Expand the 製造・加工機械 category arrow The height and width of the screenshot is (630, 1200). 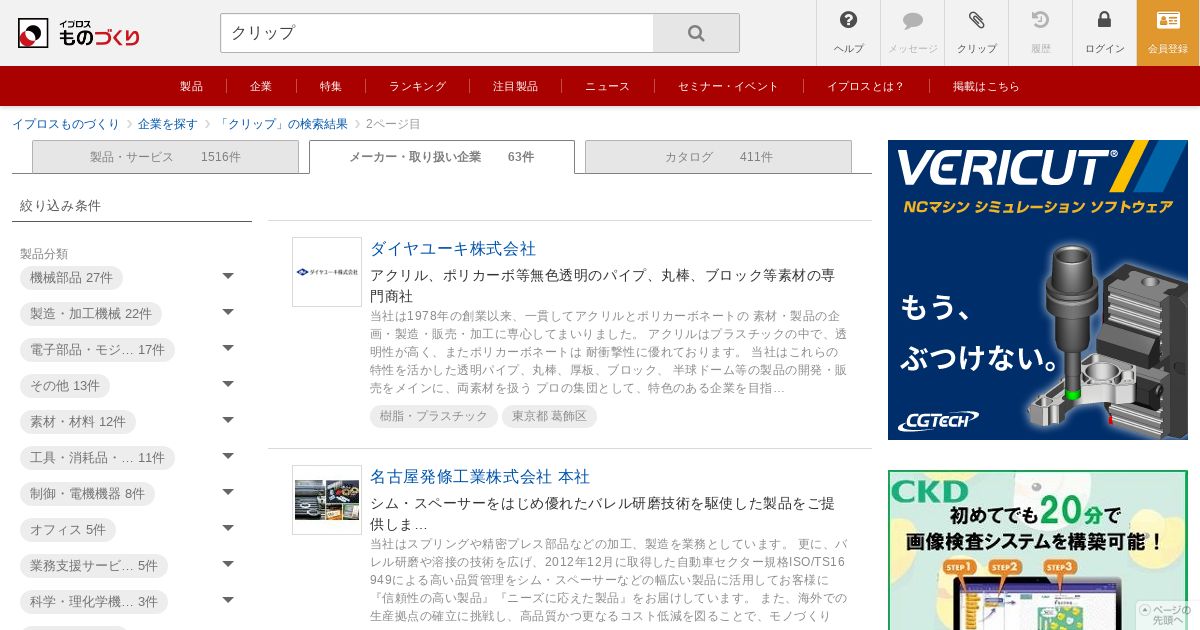click(x=228, y=312)
